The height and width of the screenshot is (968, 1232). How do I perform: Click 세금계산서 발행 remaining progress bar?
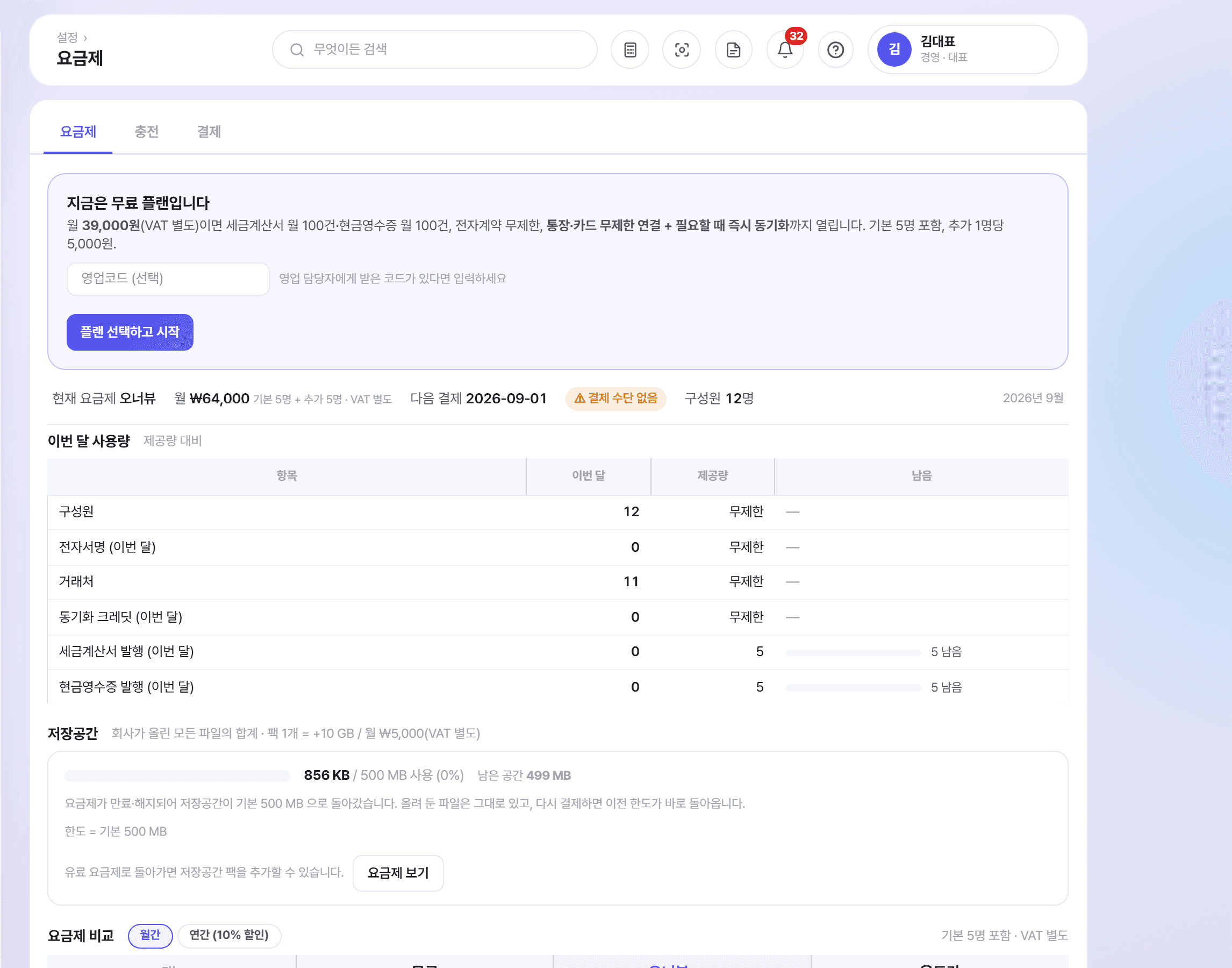853,652
